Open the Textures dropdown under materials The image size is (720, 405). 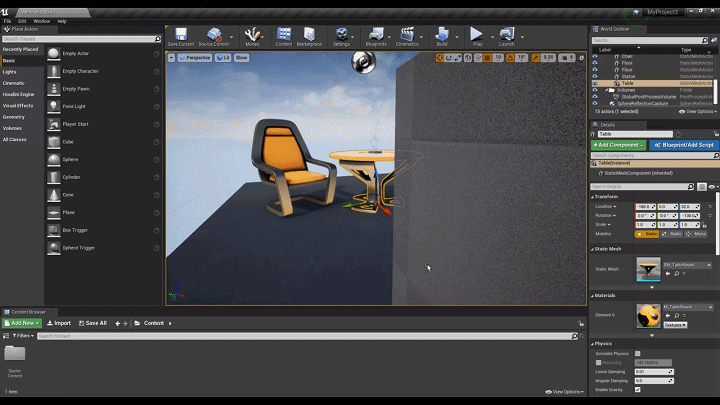tap(675, 325)
